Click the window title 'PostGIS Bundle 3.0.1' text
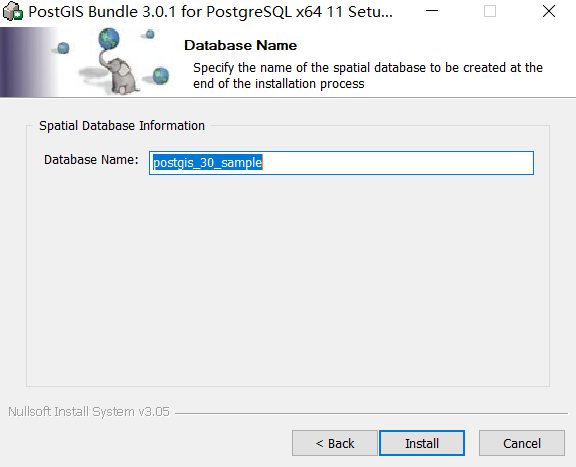576x467 pixels. pos(210,12)
